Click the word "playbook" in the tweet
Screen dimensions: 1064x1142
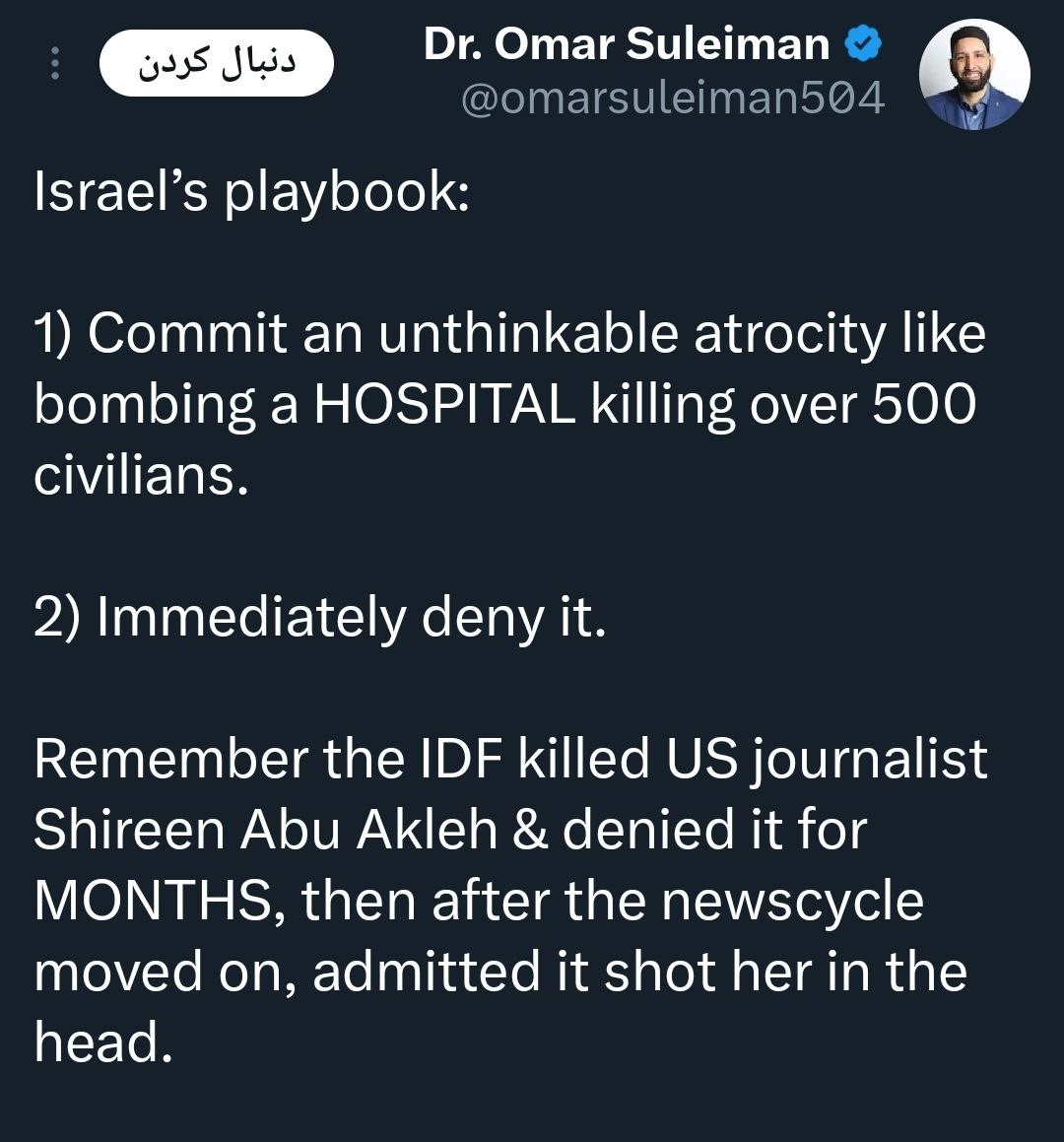[x=340, y=193]
